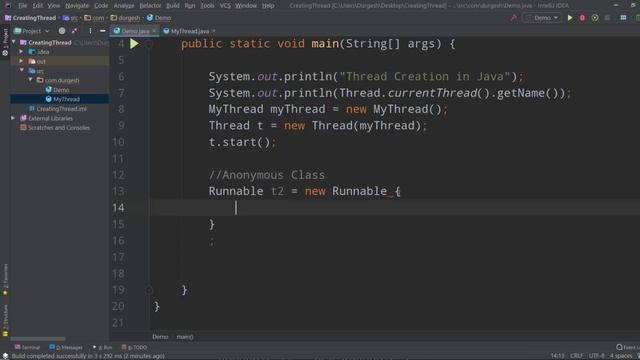Click the Project panel horizontal scrollbar
Viewport: 640px width, 360px height.
coord(38,339)
